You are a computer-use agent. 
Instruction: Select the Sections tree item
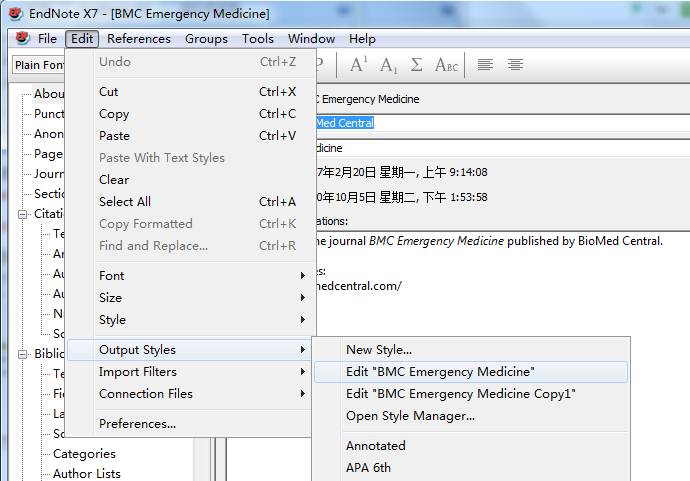point(49,194)
